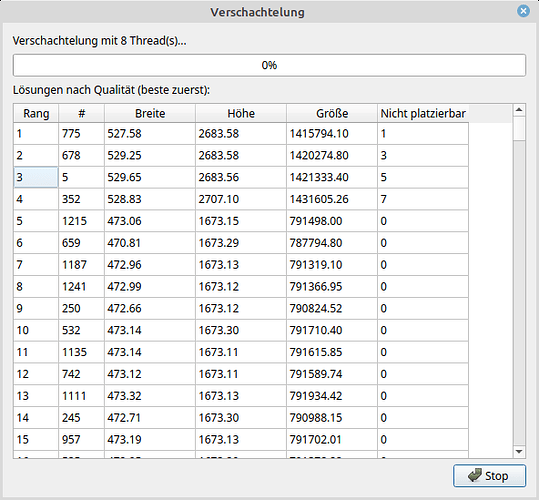Sort by the Größe column header
This screenshot has height=500, width=539.
tap(332, 113)
